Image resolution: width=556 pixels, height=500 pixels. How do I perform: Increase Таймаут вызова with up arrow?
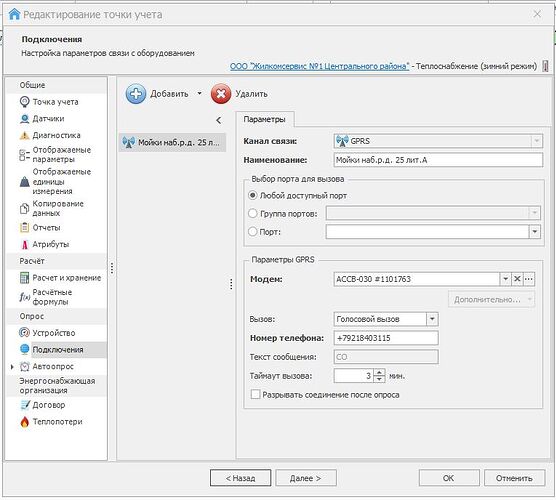point(379,372)
